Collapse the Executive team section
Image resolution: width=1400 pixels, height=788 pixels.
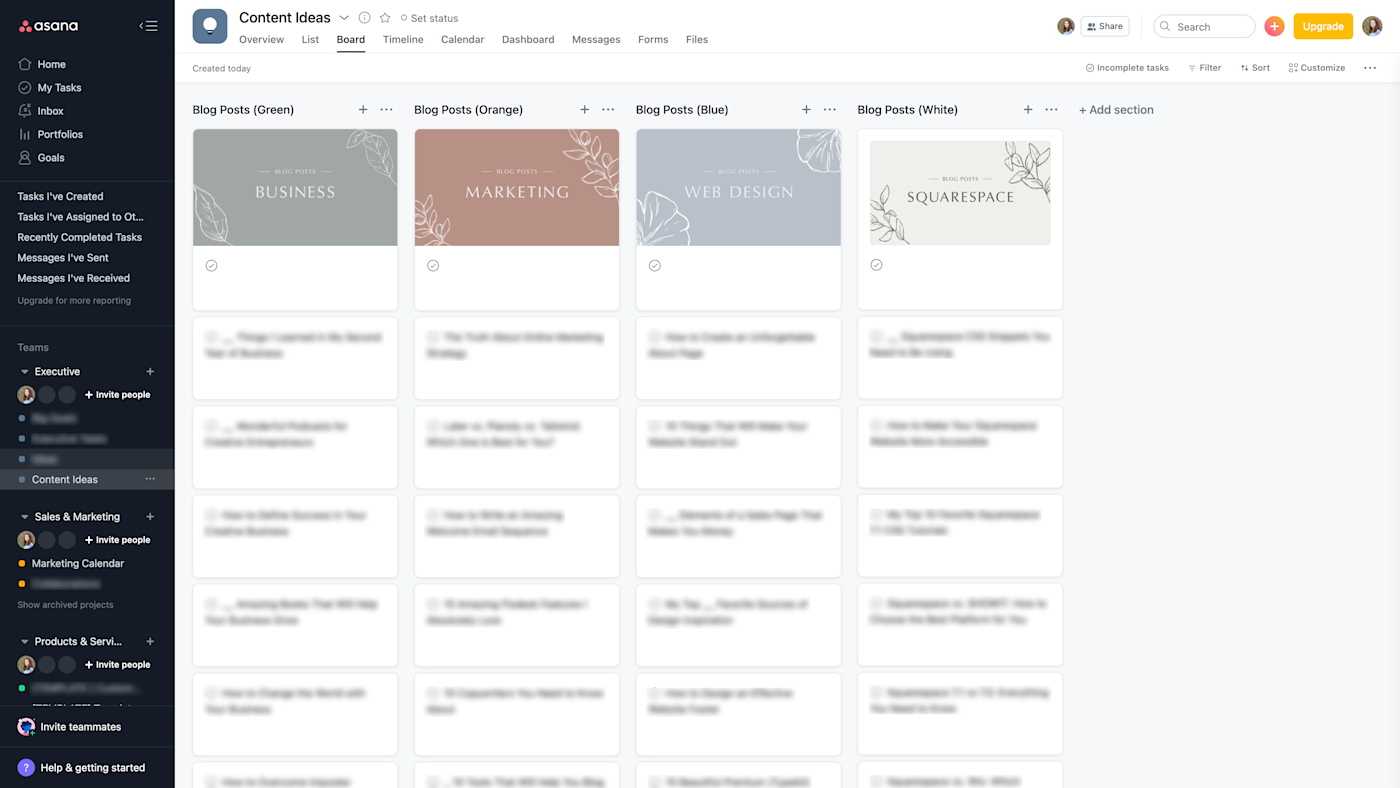[25, 372]
